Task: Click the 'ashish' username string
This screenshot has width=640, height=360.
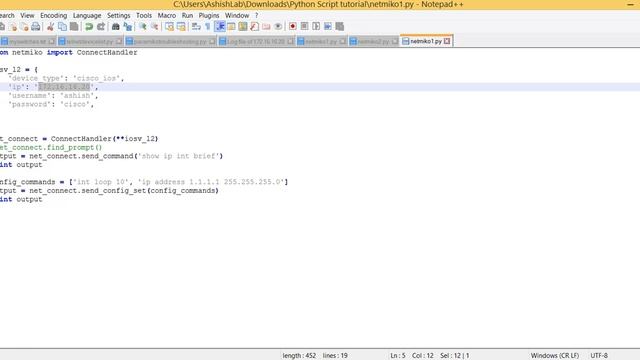Action: coord(77,96)
